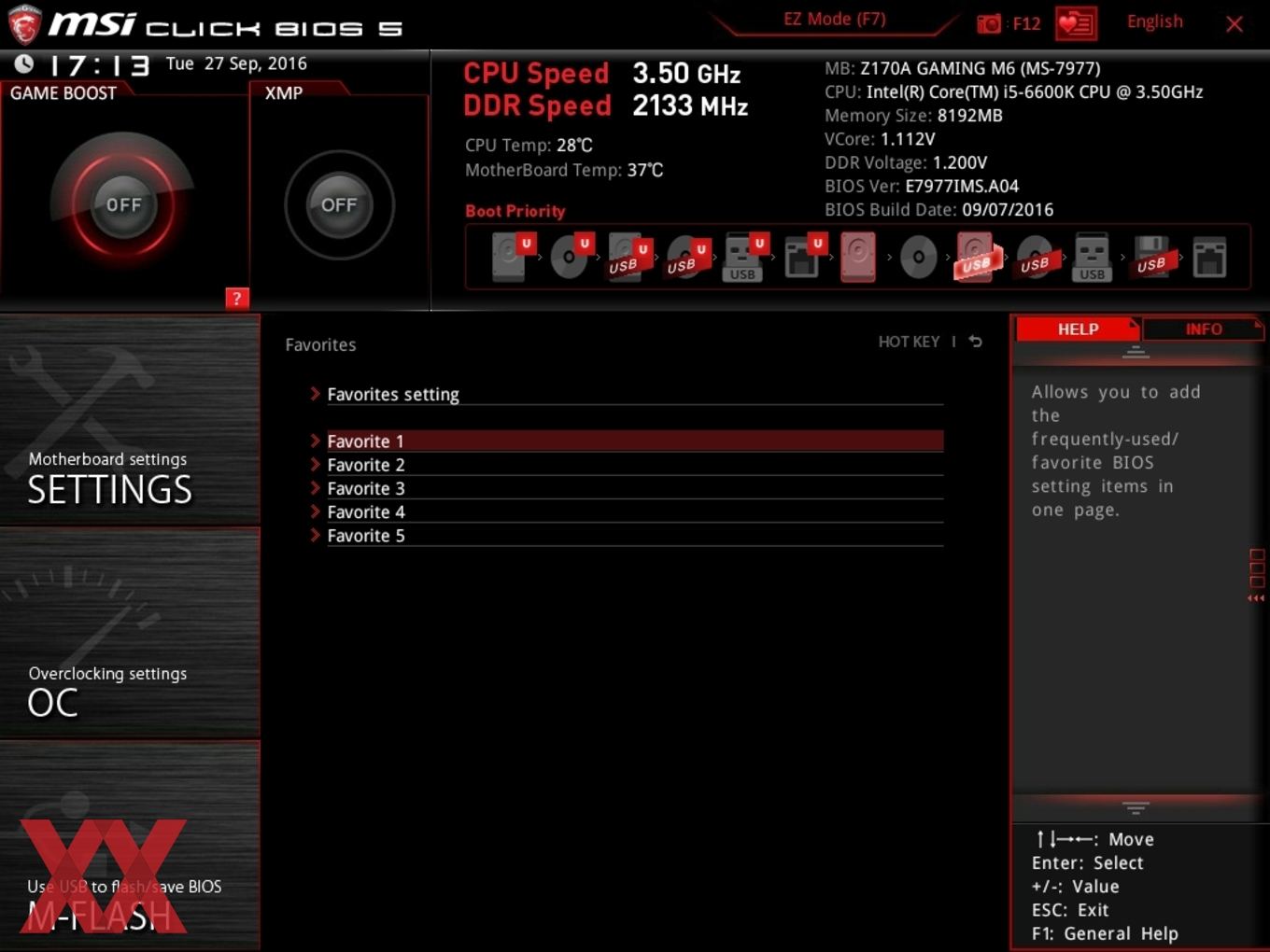The height and width of the screenshot is (952, 1270).
Task: Open Overclocking OC section
Action: (x=130, y=634)
